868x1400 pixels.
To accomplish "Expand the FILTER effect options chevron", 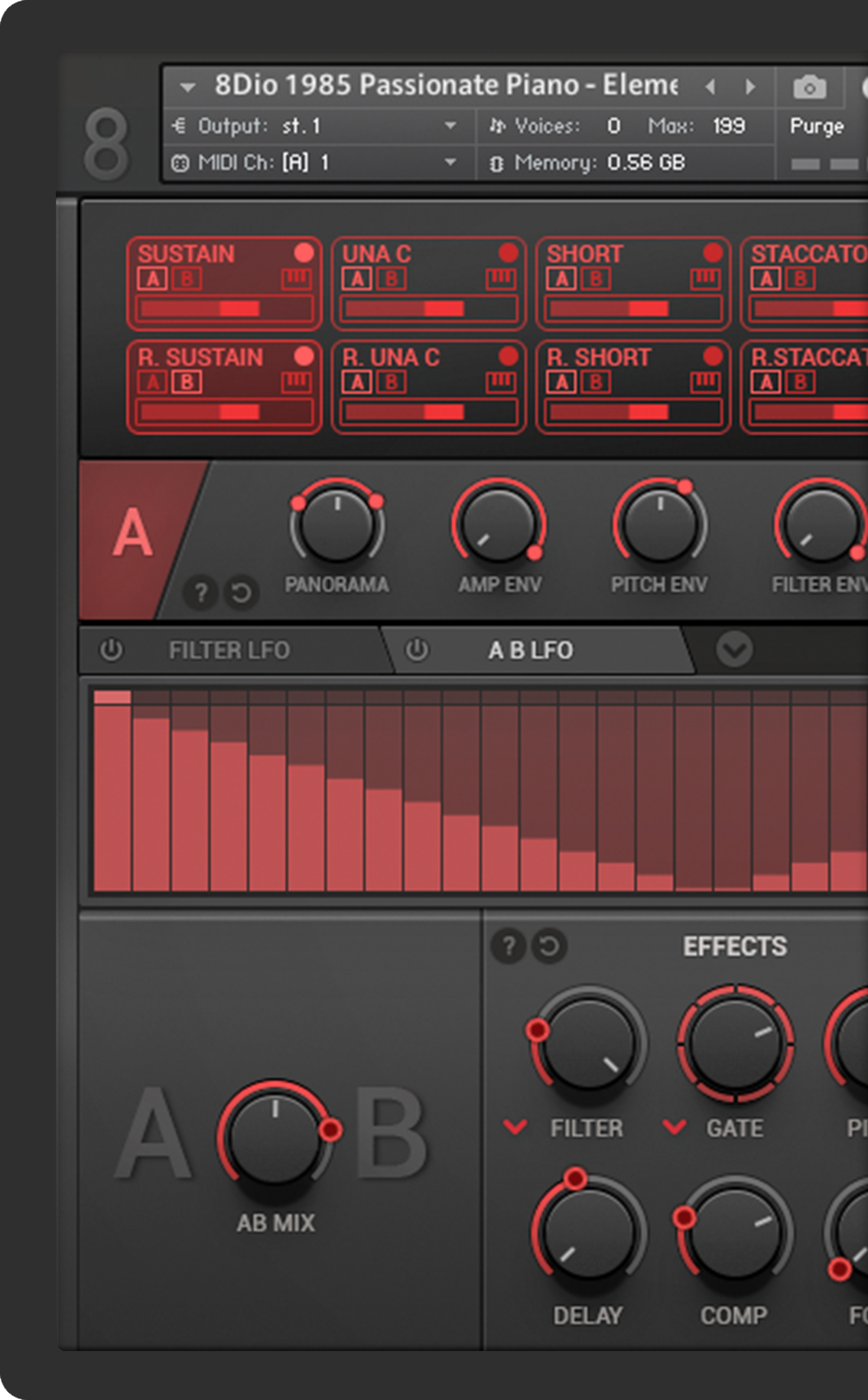I will pos(515,1127).
